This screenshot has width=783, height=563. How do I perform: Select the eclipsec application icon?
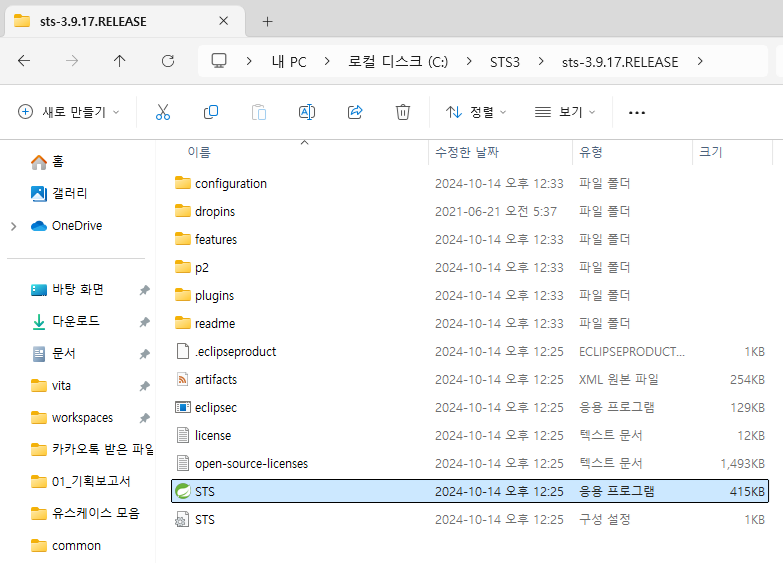[x=183, y=408]
